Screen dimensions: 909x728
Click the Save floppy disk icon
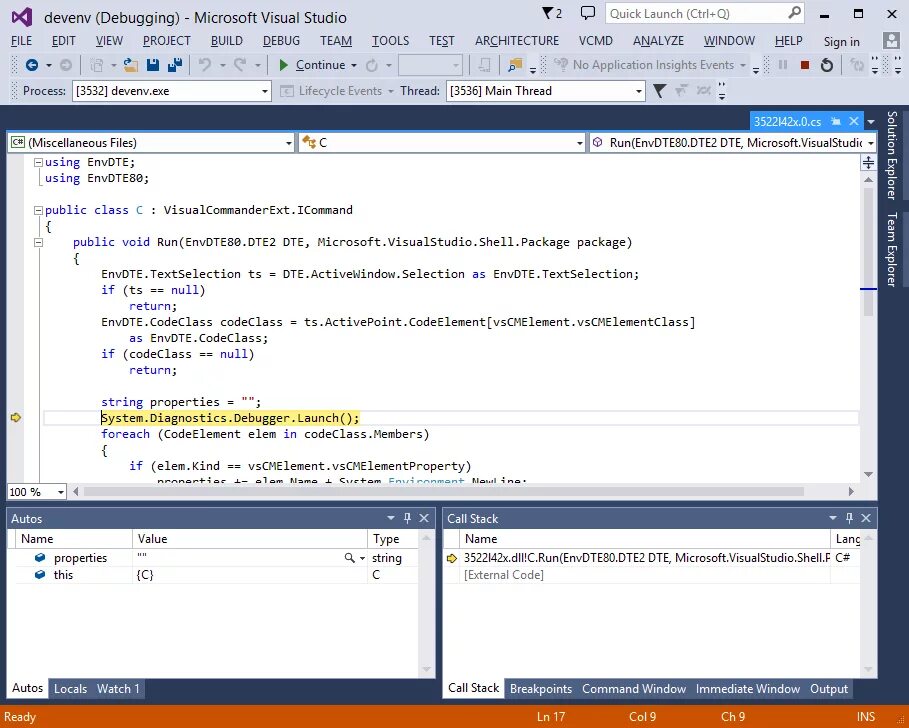point(152,65)
